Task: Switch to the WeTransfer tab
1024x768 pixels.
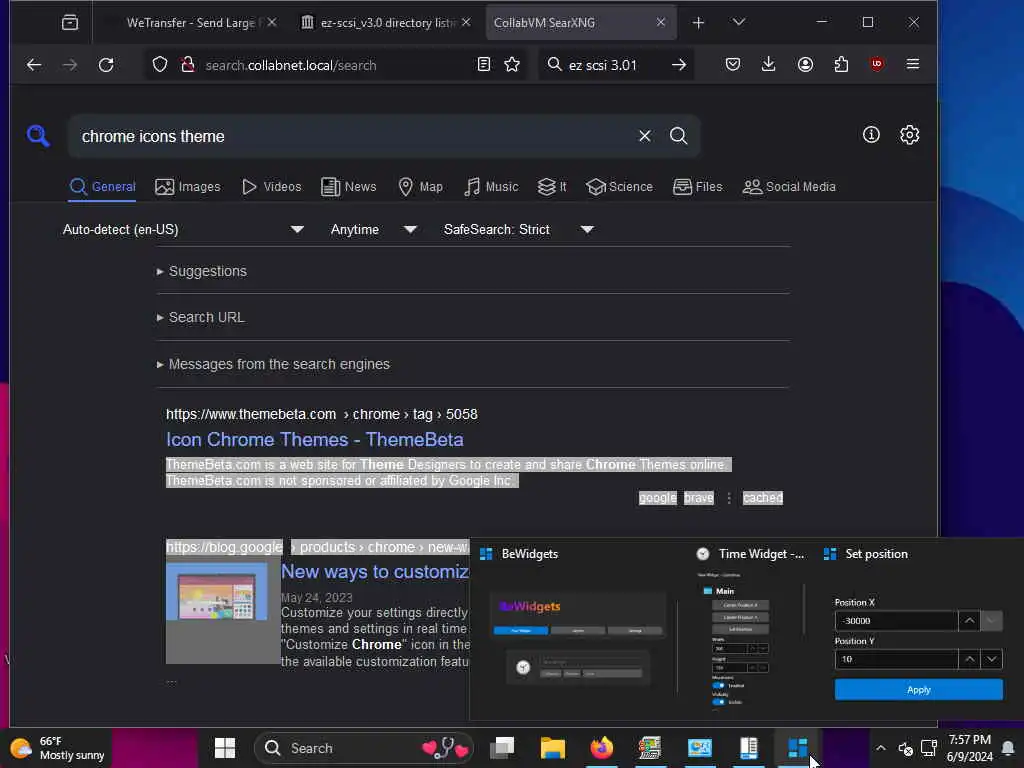Action: coord(191,23)
